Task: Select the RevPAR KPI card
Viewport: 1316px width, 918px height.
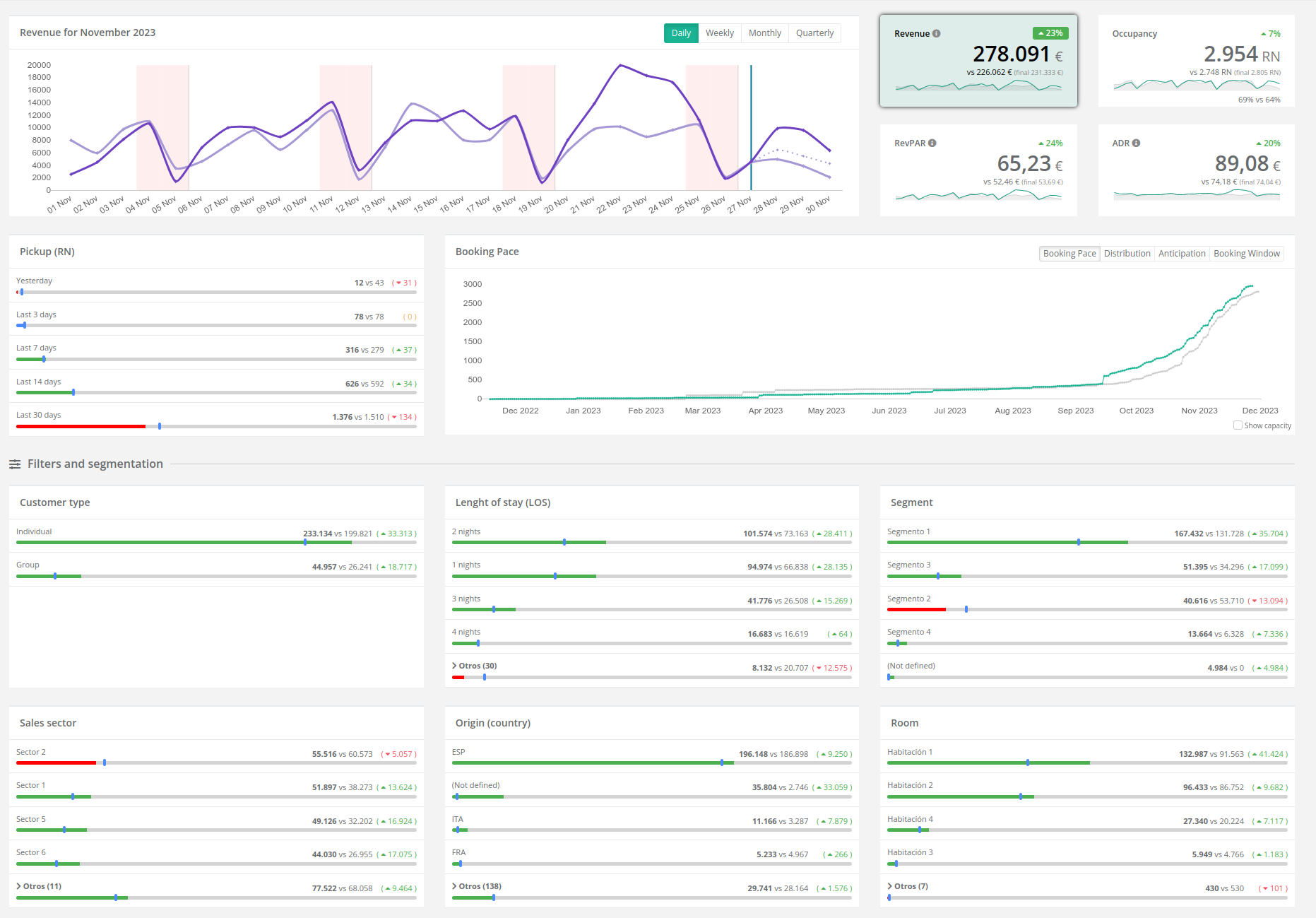Action: 978,170
